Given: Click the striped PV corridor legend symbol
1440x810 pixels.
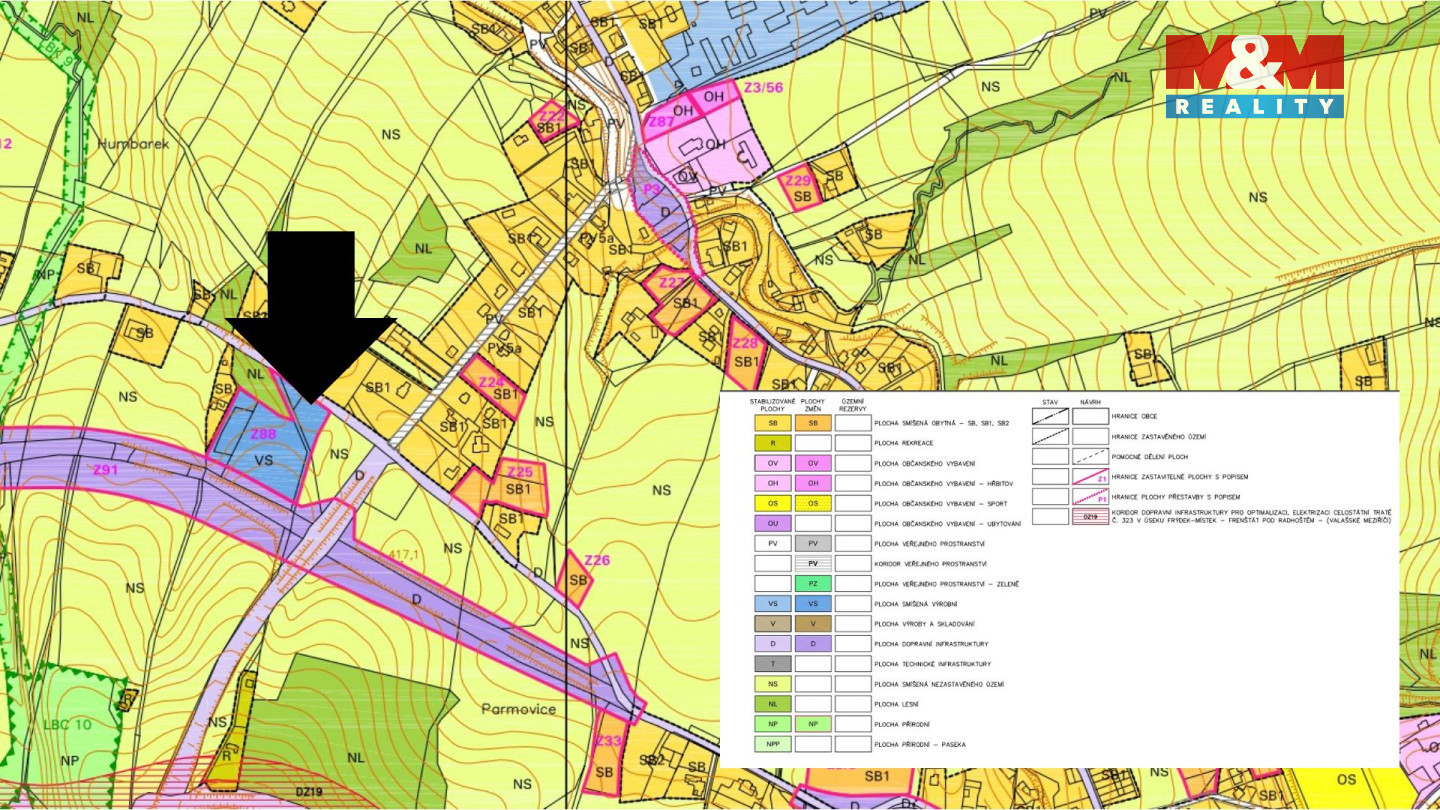Looking at the screenshot, I should [x=813, y=564].
